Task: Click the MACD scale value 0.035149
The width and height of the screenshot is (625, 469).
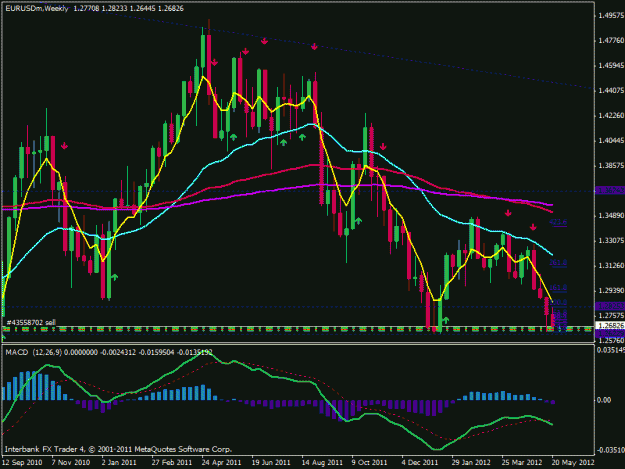Action: coord(611,350)
